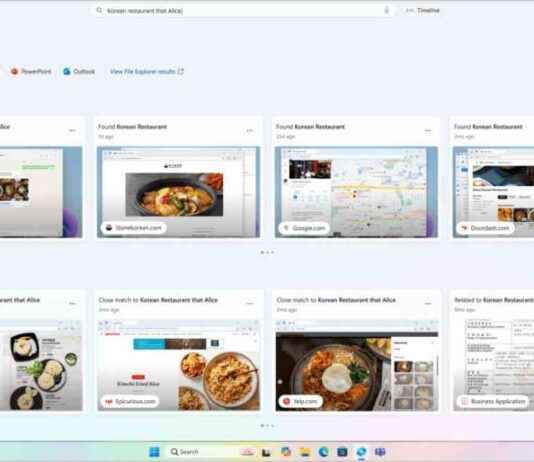Open more options on the cut-off bottom-row dumpling card
This screenshot has height=462, width=534.
click(72, 303)
